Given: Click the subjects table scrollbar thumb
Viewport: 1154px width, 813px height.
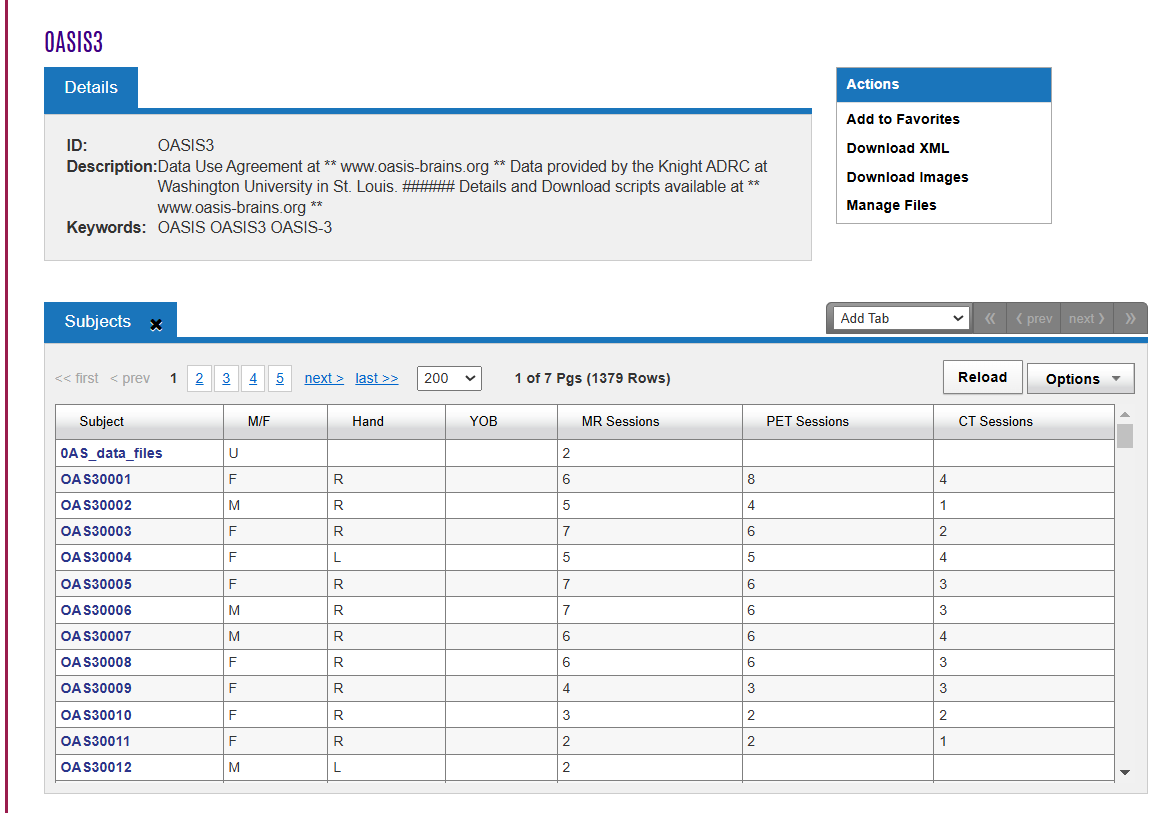Looking at the screenshot, I should (x=1125, y=436).
